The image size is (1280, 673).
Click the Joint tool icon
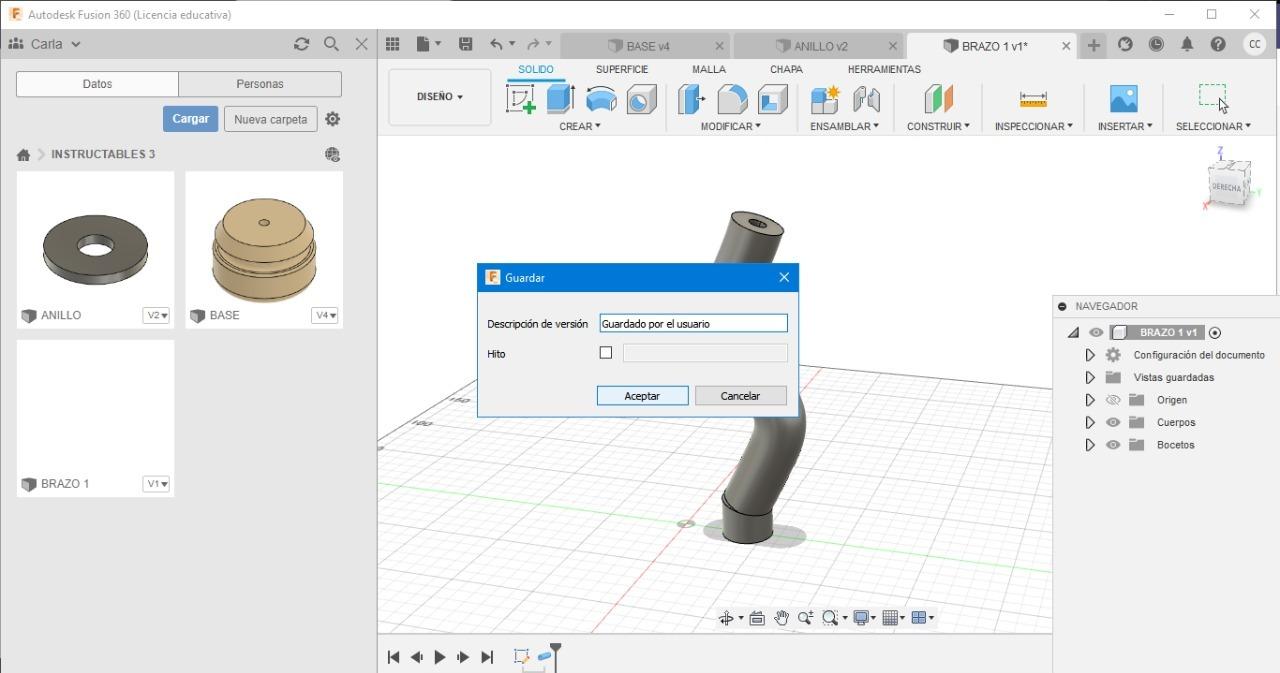pyautogui.click(x=866, y=99)
